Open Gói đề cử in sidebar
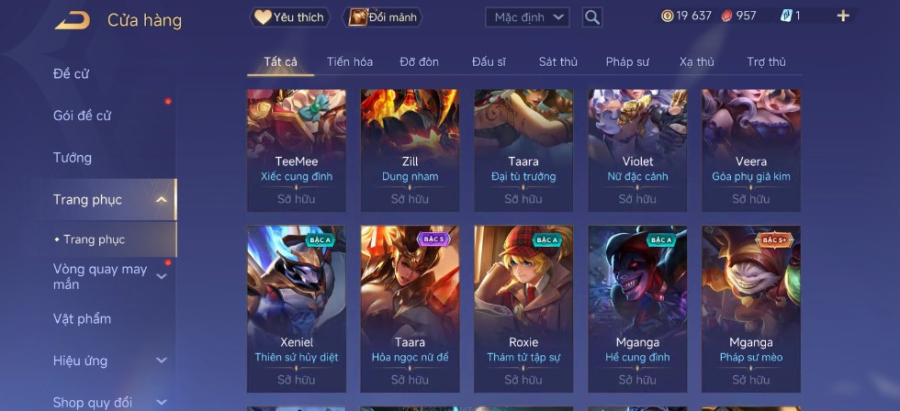The height and width of the screenshot is (411, 900). coord(82,116)
